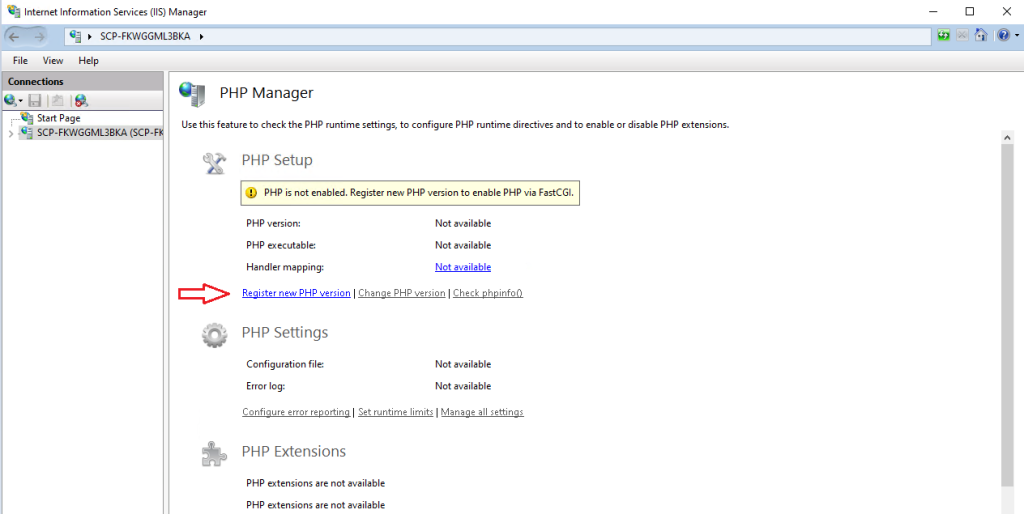1024x514 pixels.
Task: Open the View menu
Action: (53, 61)
